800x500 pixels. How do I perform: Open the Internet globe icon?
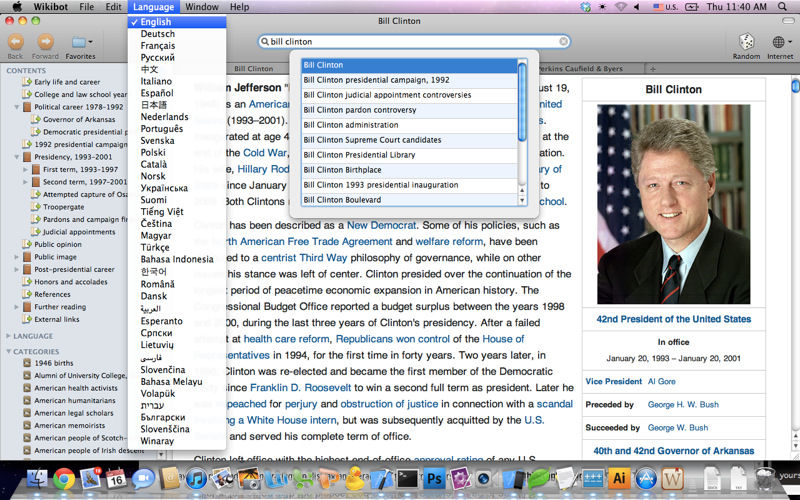[778, 42]
